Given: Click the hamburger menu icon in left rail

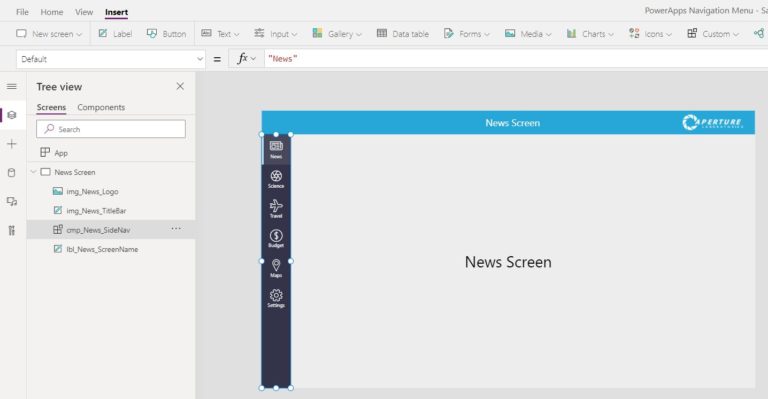Looking at the screenshot, I should point(12,87).
